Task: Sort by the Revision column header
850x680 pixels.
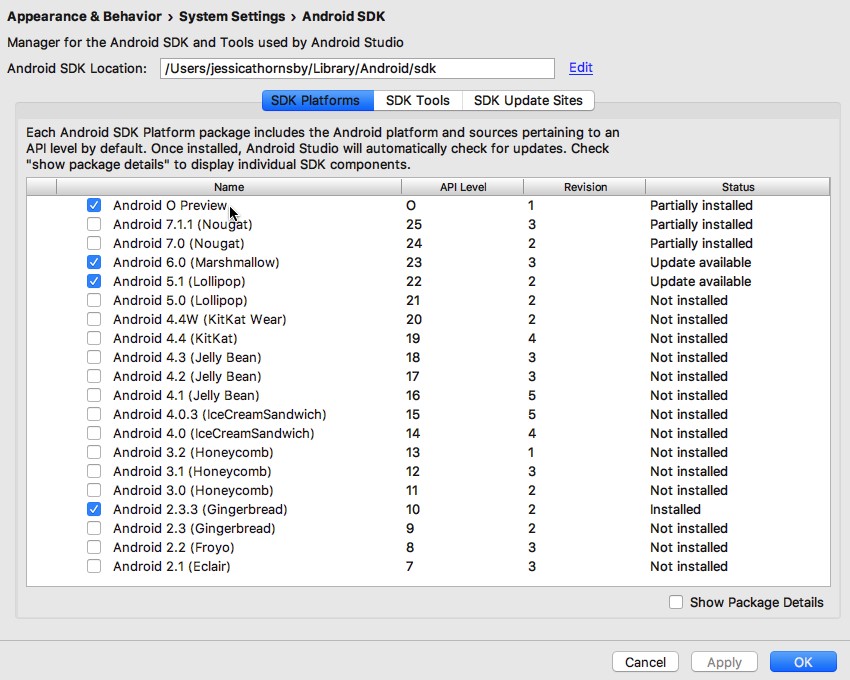Action: tap(585, 187)
